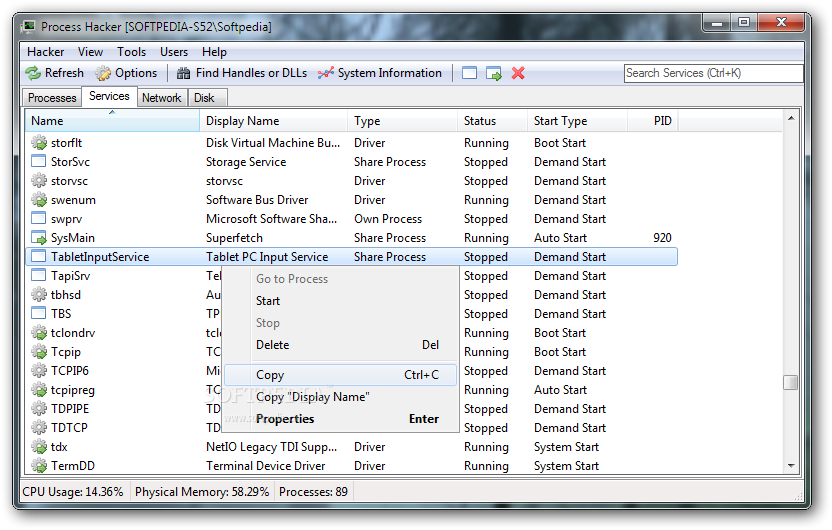Select the Storage Service display name

[246, 162]
